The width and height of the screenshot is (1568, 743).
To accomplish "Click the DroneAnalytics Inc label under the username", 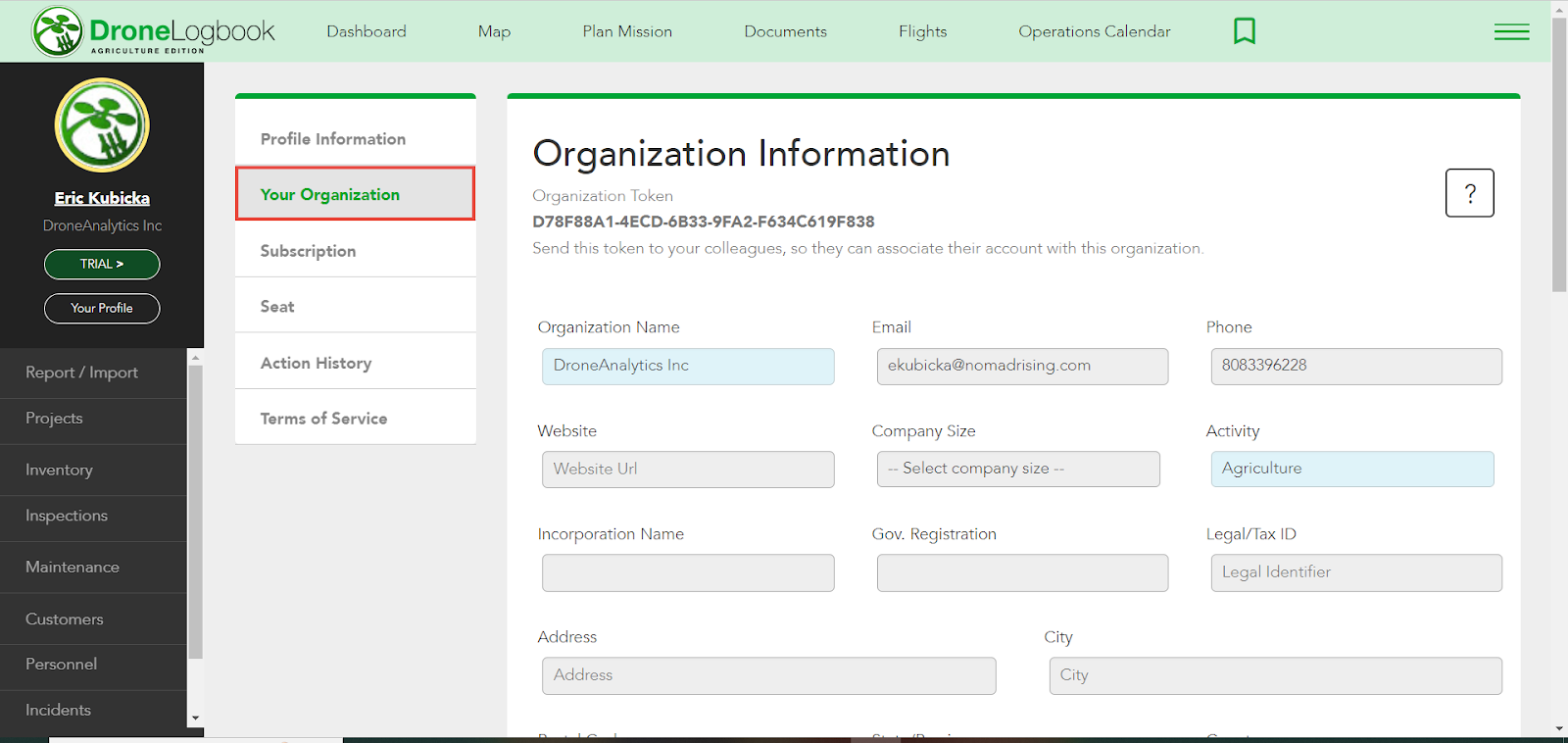I will (102, 225).
